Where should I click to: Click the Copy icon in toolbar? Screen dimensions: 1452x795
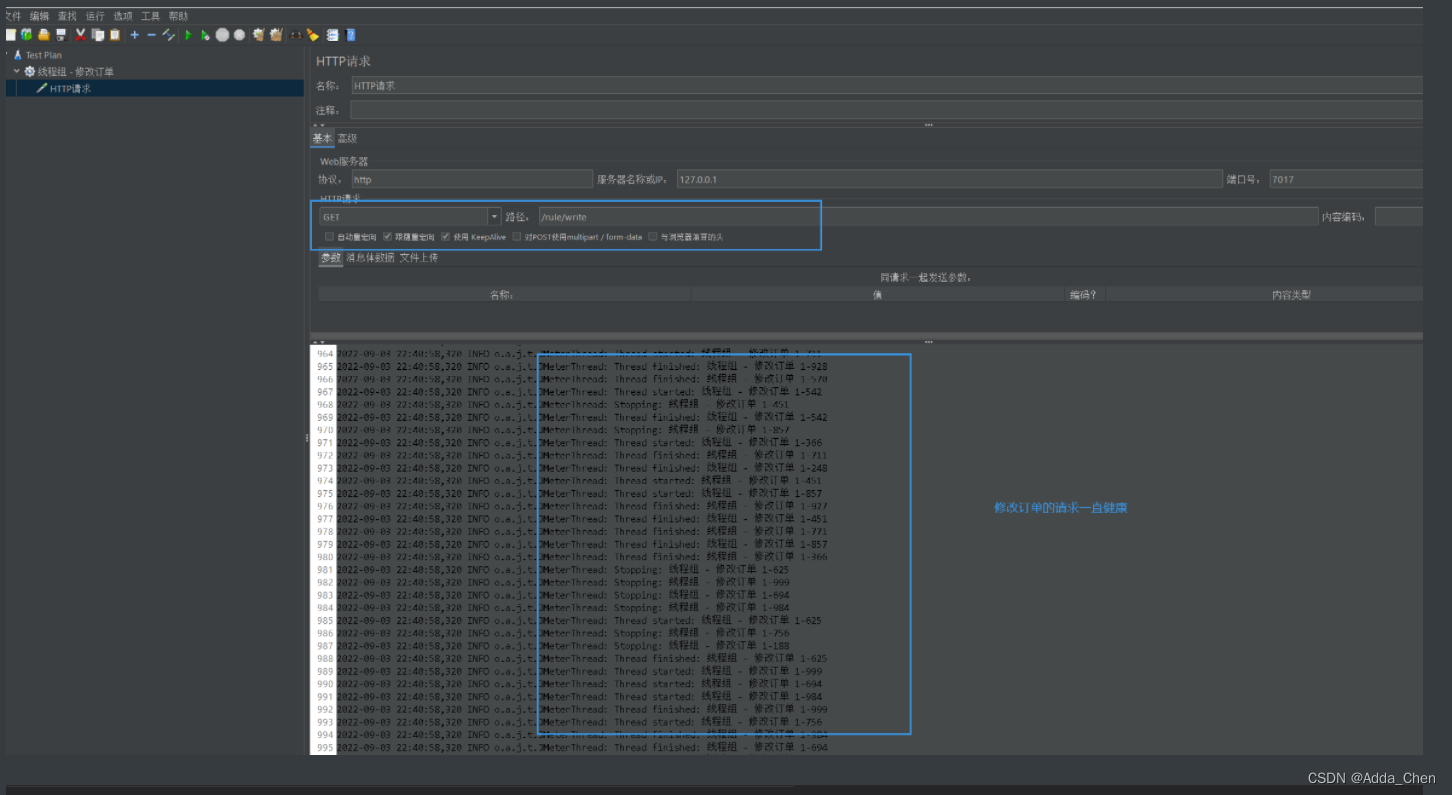point(98,35)
